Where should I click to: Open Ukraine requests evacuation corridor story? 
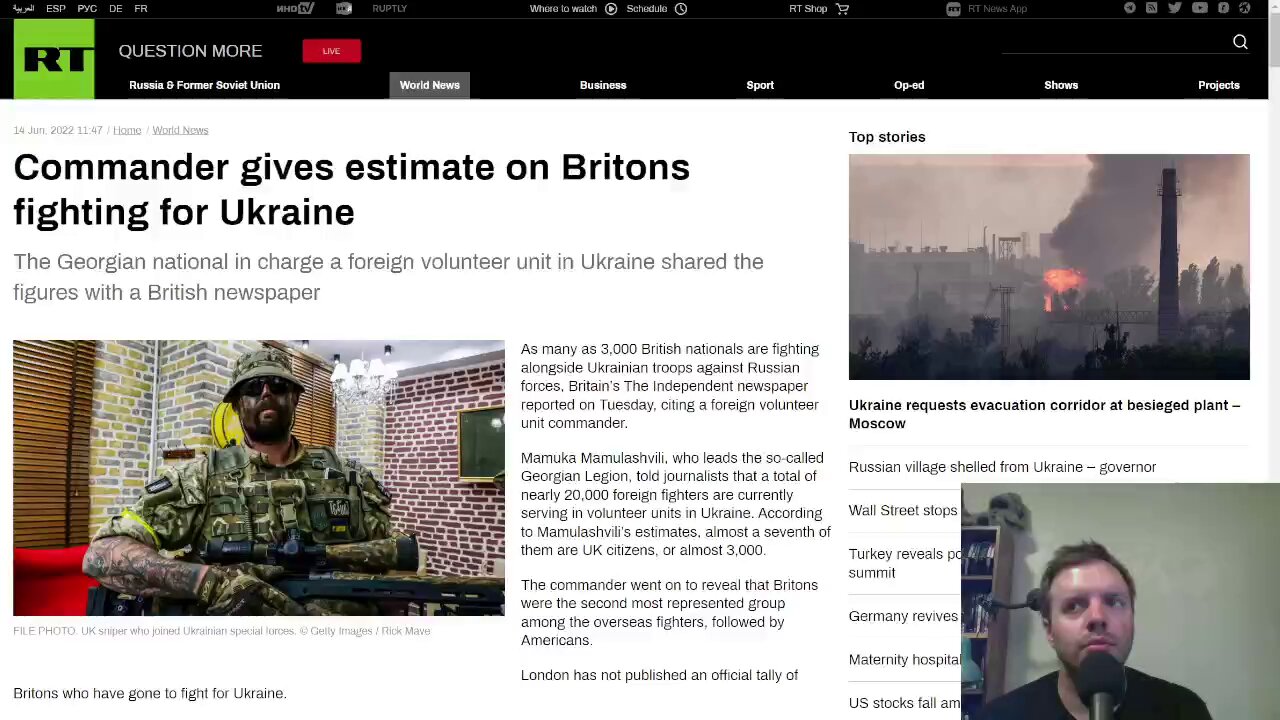(x=1044, y=414)
